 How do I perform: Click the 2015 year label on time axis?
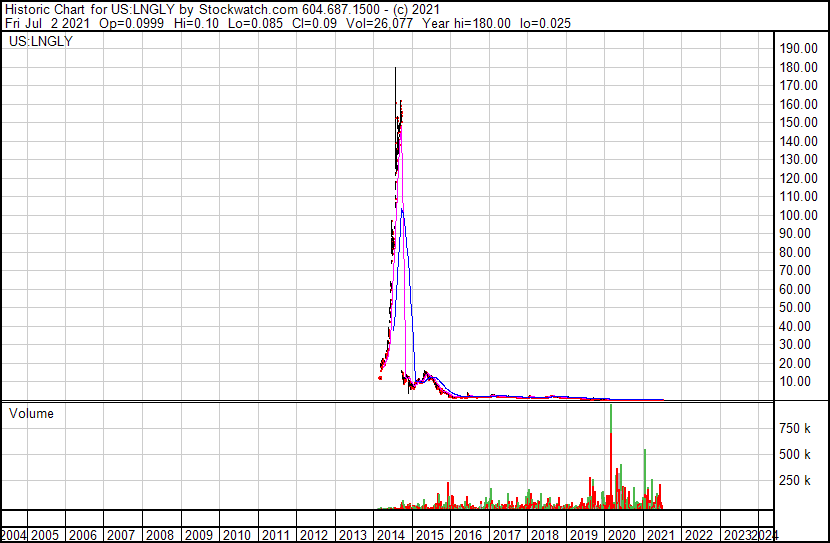pyautogui.click(x=429, y=536)
